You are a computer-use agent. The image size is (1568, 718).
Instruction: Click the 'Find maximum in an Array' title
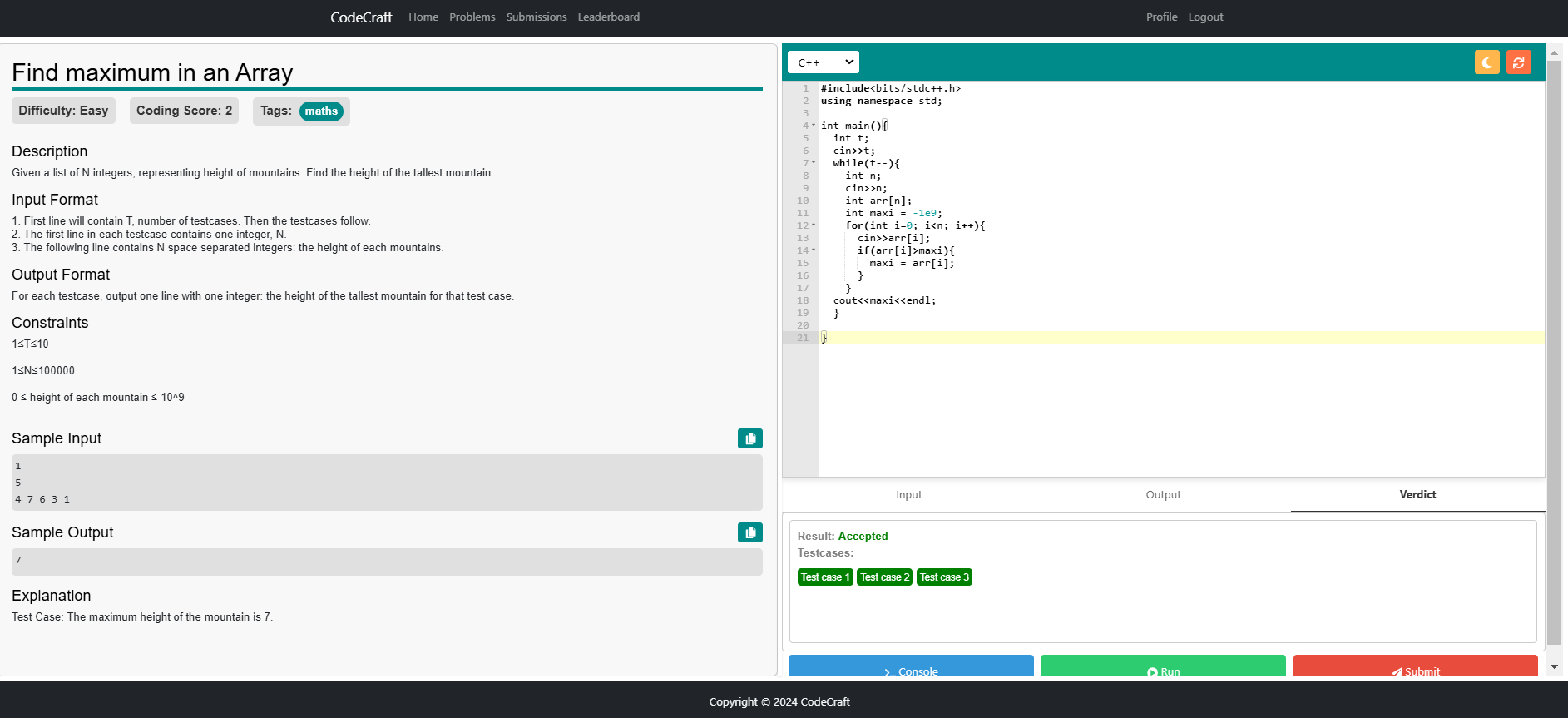[x=152, y=72]
